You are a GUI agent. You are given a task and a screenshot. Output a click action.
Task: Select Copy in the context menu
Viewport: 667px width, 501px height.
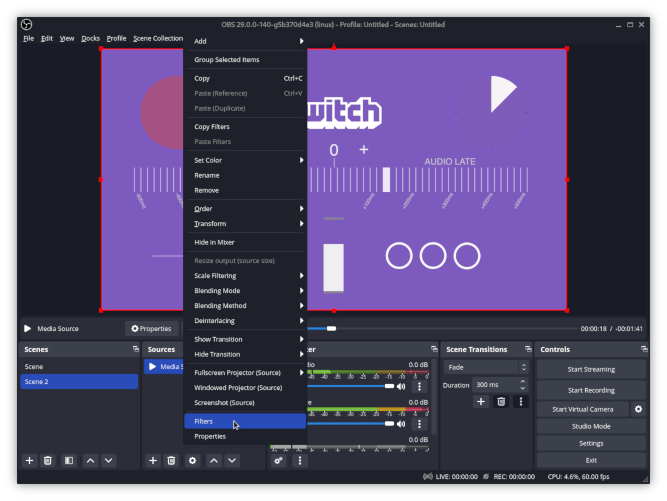click(245, 78)
